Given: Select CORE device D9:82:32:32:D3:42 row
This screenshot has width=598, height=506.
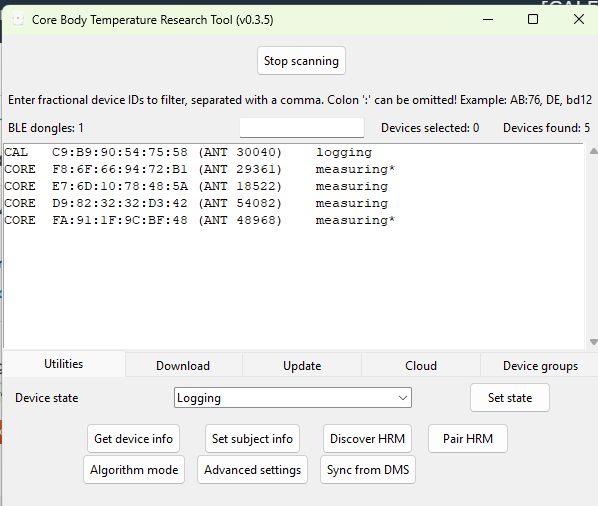Looking at the screenshot, I should point(293,203).
